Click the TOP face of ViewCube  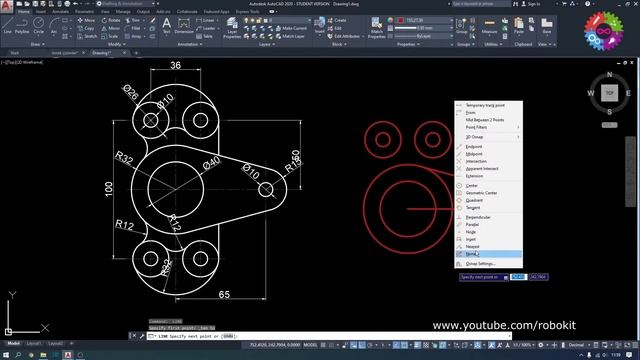tap(609, 93)
